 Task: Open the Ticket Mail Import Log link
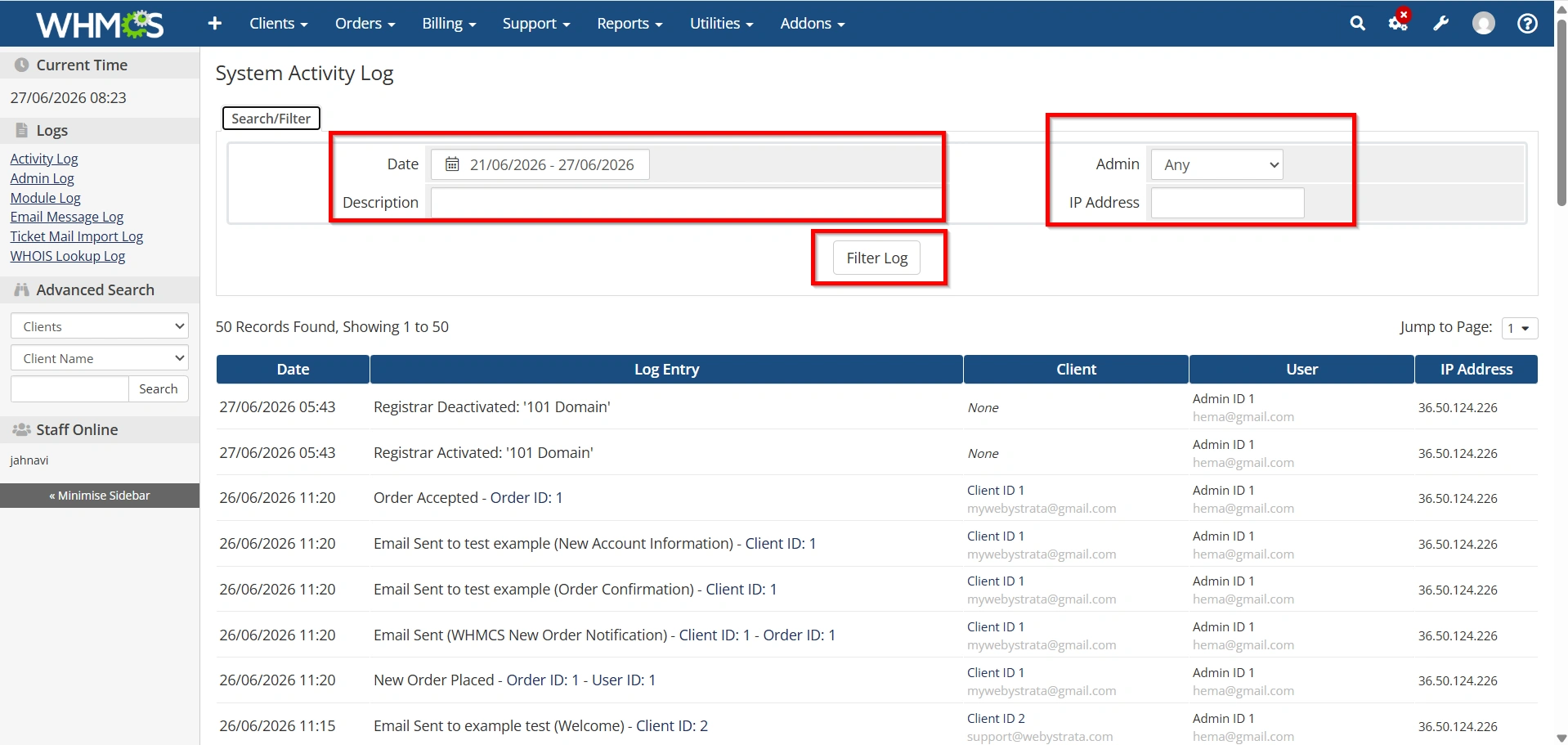(77, 236)
